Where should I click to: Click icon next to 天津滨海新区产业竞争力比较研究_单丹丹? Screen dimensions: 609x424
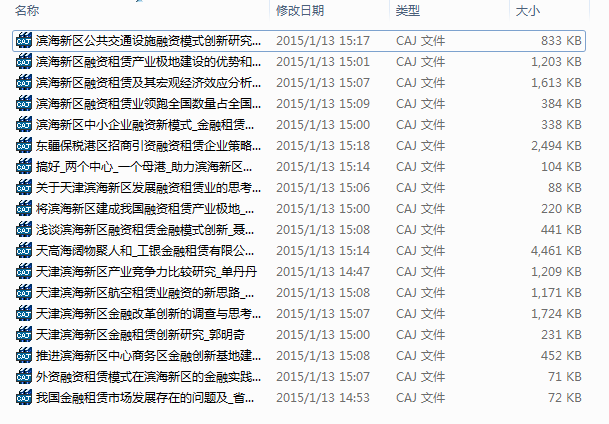click(24, 271)
